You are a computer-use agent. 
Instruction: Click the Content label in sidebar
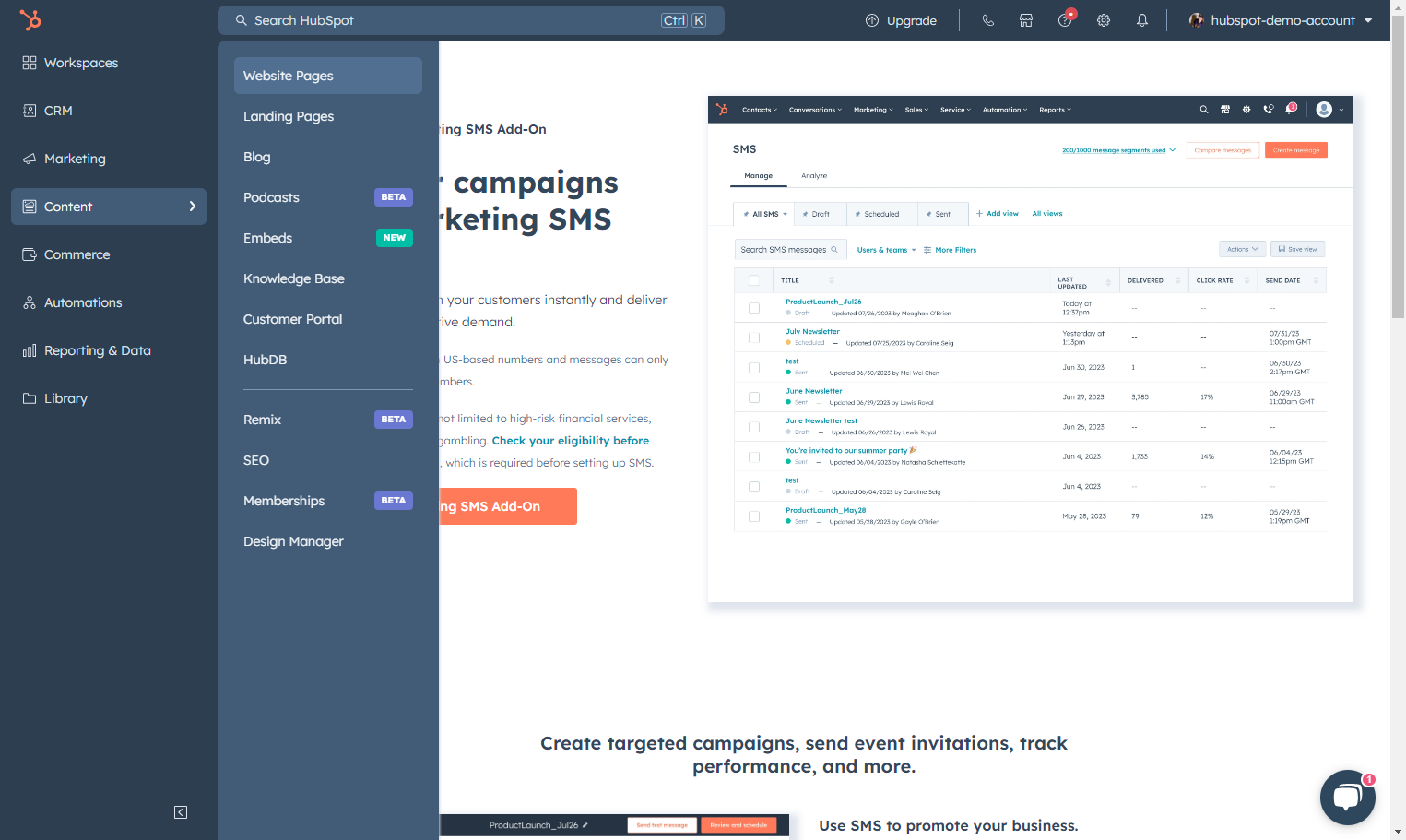pyautogui.click(x=68, y=207)
